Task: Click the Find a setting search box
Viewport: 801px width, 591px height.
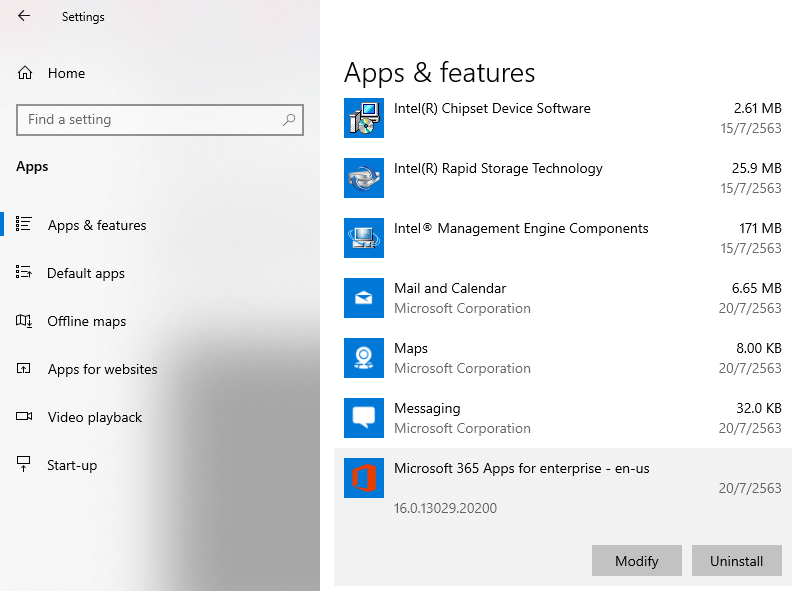Action: click(160, 120)
